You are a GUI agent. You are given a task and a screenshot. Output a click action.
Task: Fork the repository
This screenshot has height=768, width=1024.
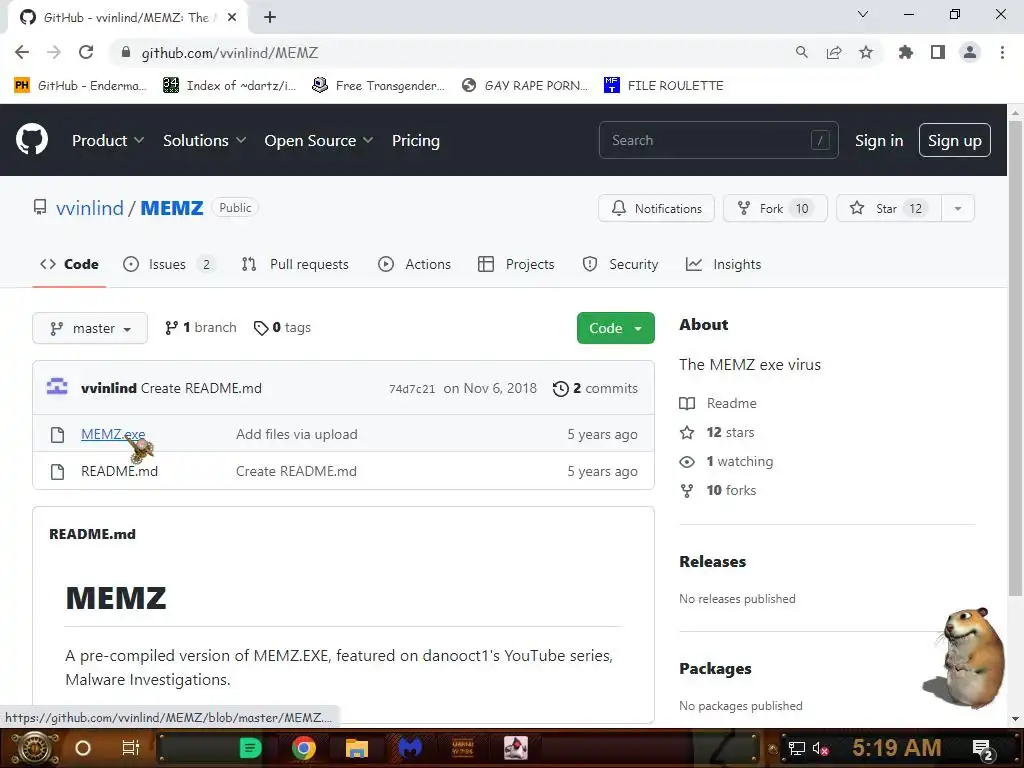[775, 208]
